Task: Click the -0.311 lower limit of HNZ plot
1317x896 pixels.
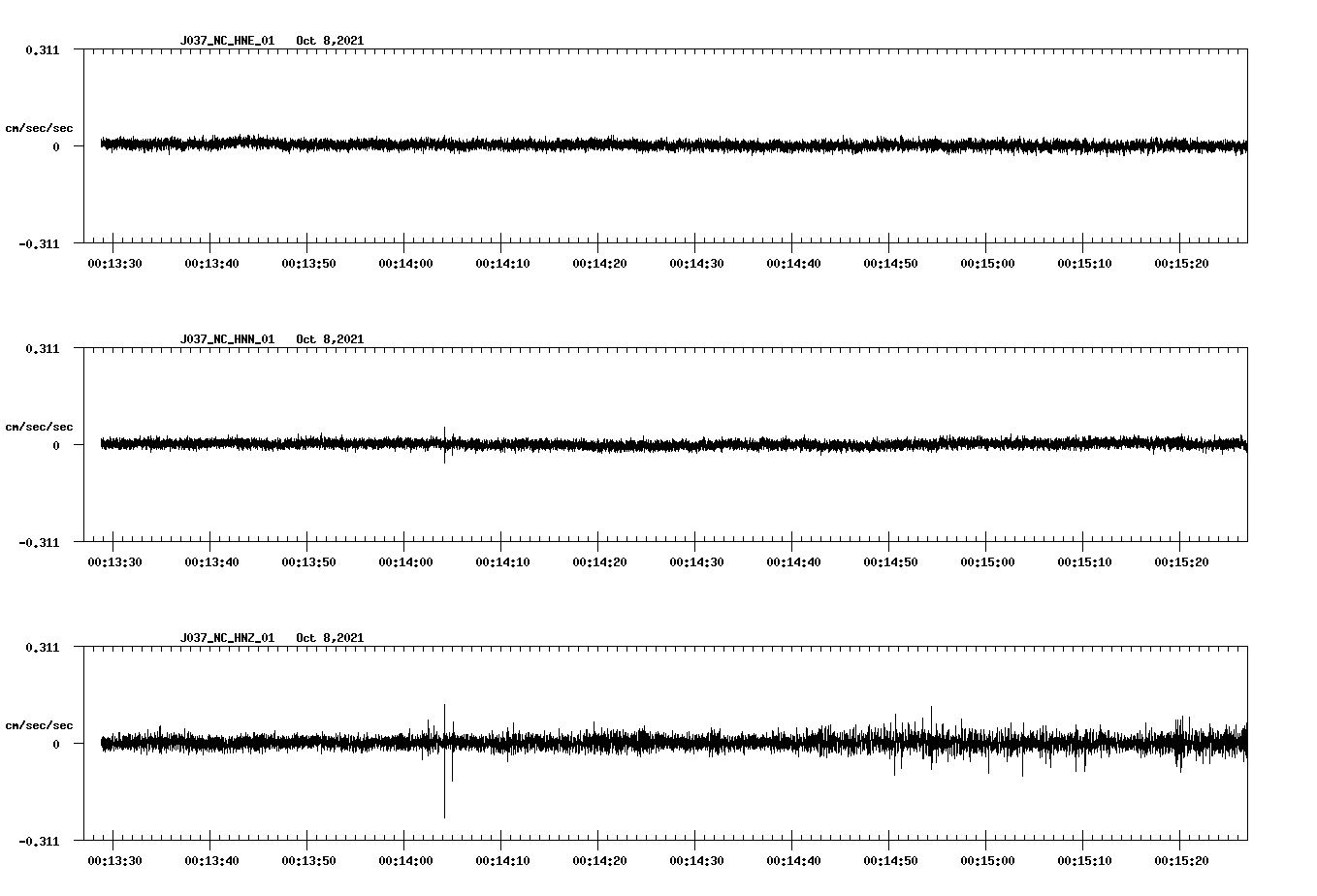Action: [39, 841]
